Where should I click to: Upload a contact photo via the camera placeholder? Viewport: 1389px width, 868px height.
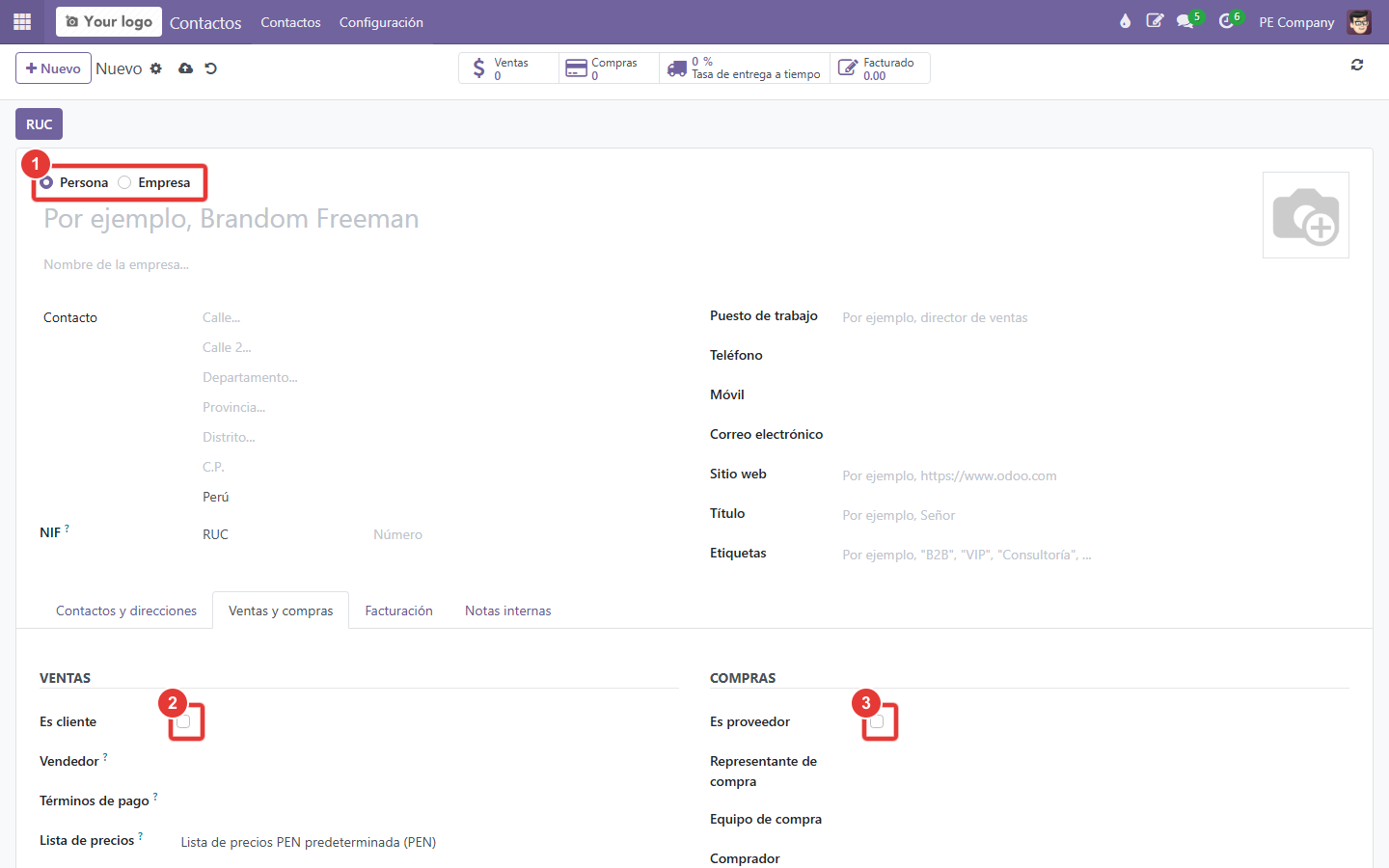(1306, 215)
